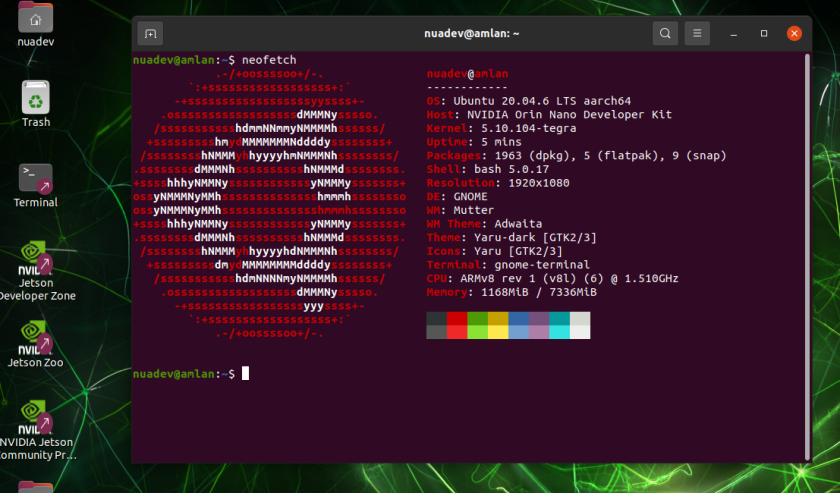Screen dimensions: 840x493
Task: Click the empty terminal prompt at the cursor
Action: [245, 374]
